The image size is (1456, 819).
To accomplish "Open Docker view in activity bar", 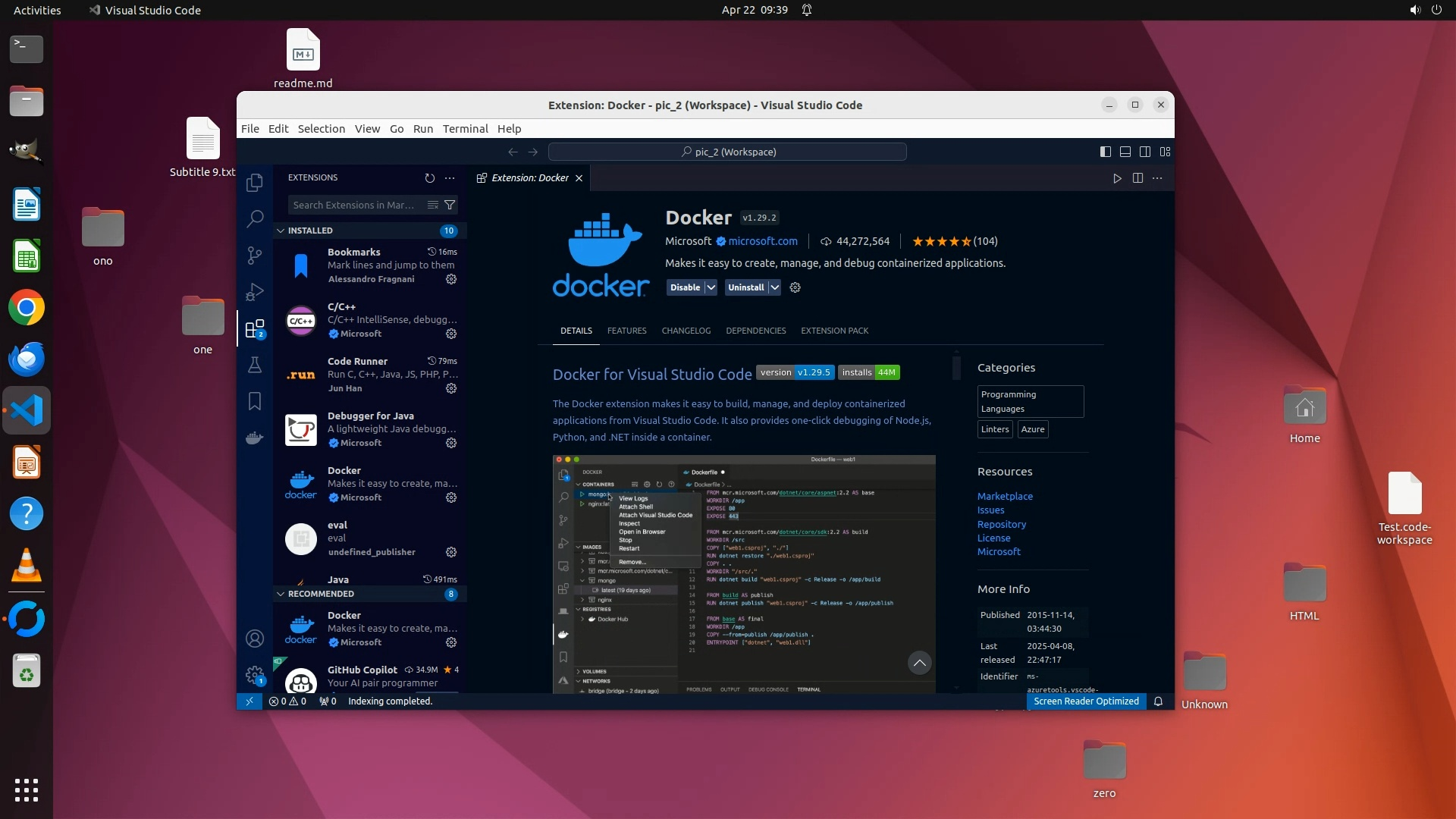I will click(x=255, y=438).
